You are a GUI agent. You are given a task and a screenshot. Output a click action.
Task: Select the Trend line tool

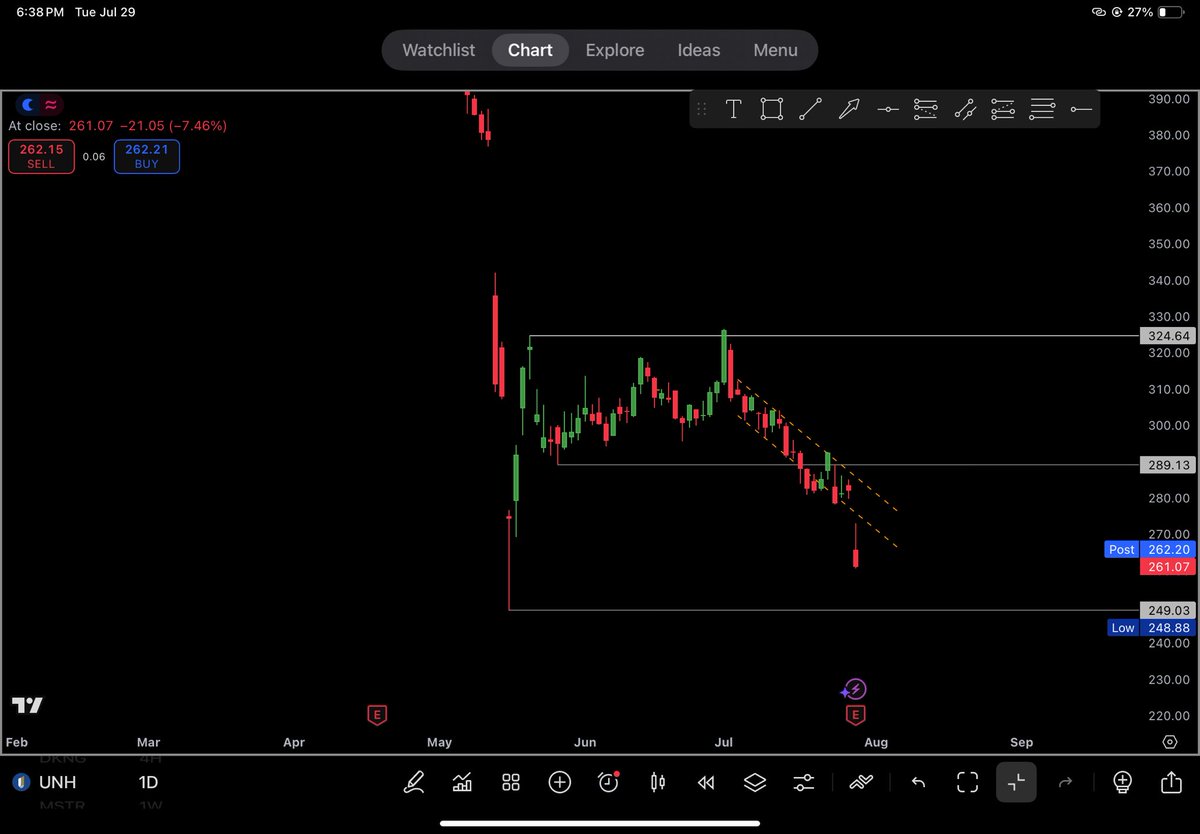click(810, 109)
